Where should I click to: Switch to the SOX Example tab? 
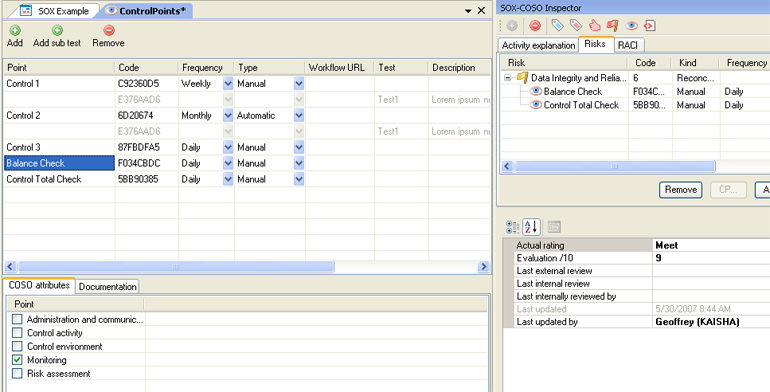point(56,11)
